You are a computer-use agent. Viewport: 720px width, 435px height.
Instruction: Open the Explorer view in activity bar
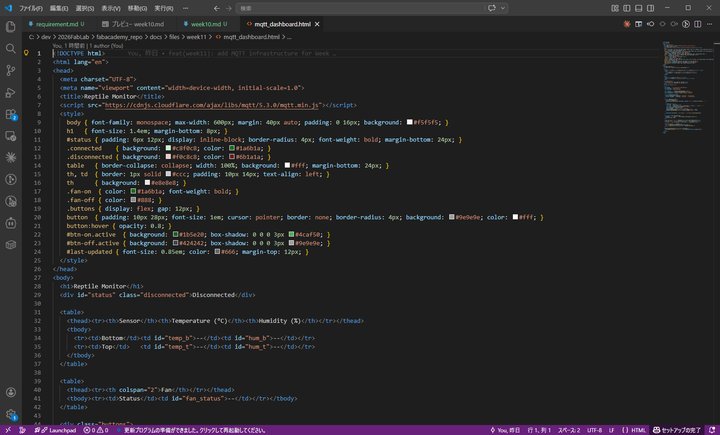(x=11, y=27)
